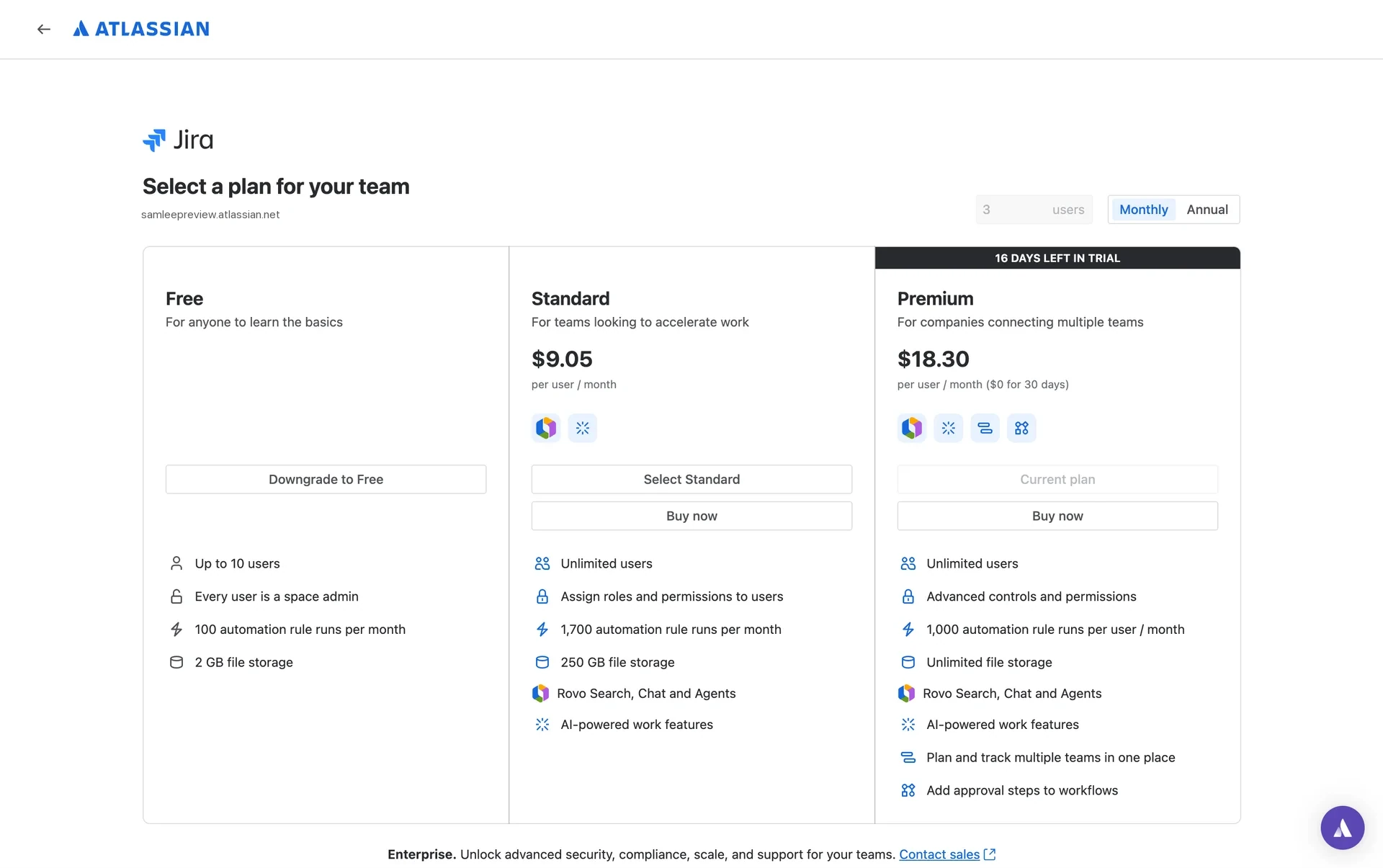Viewport: 1383px width, 868px height.
Task: Click text 'Unlimited file storage'
Action: pos(989,662)
